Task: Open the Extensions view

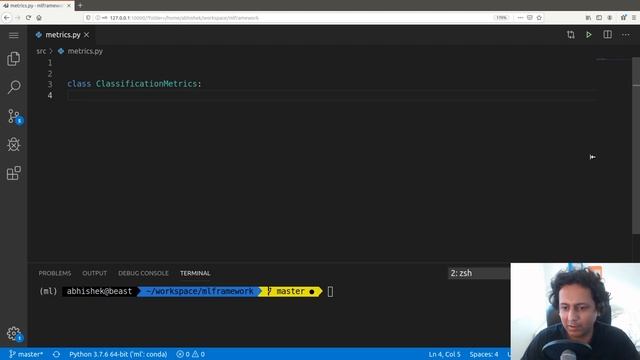Action: point(13,173)
